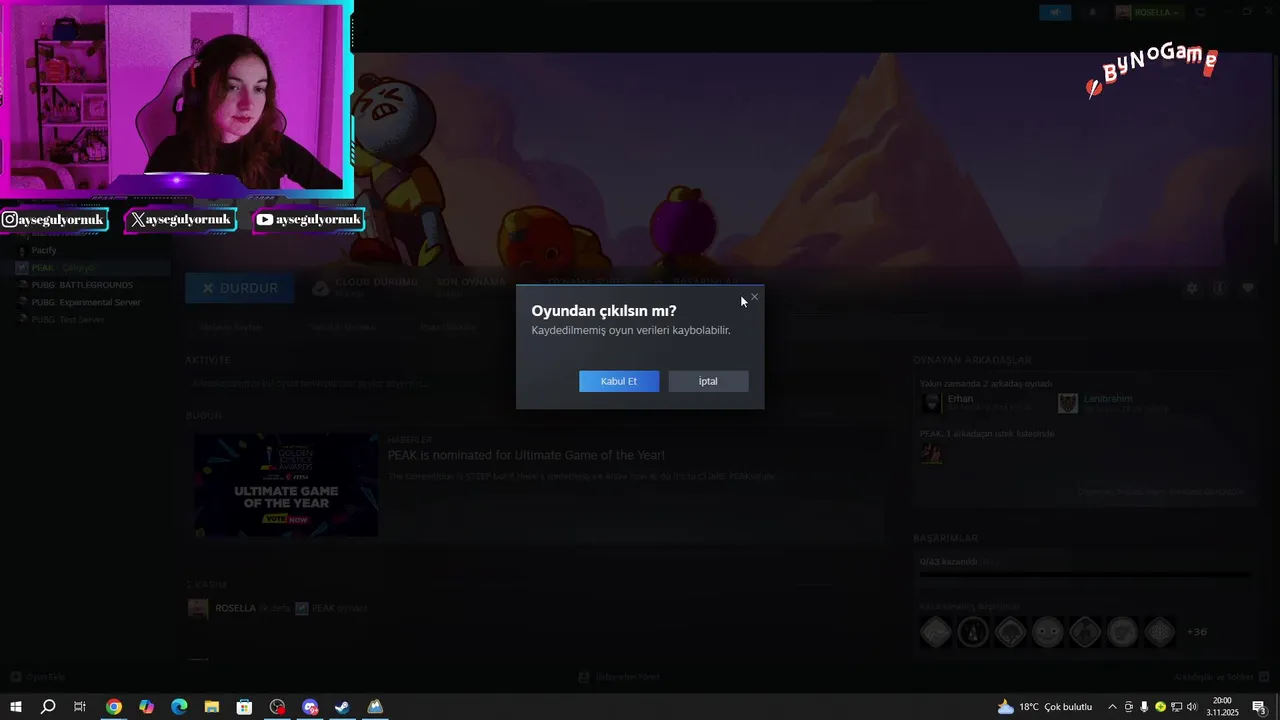Open Windows search from the taskbar
The image size is (1280, 720).
point(47,707)
